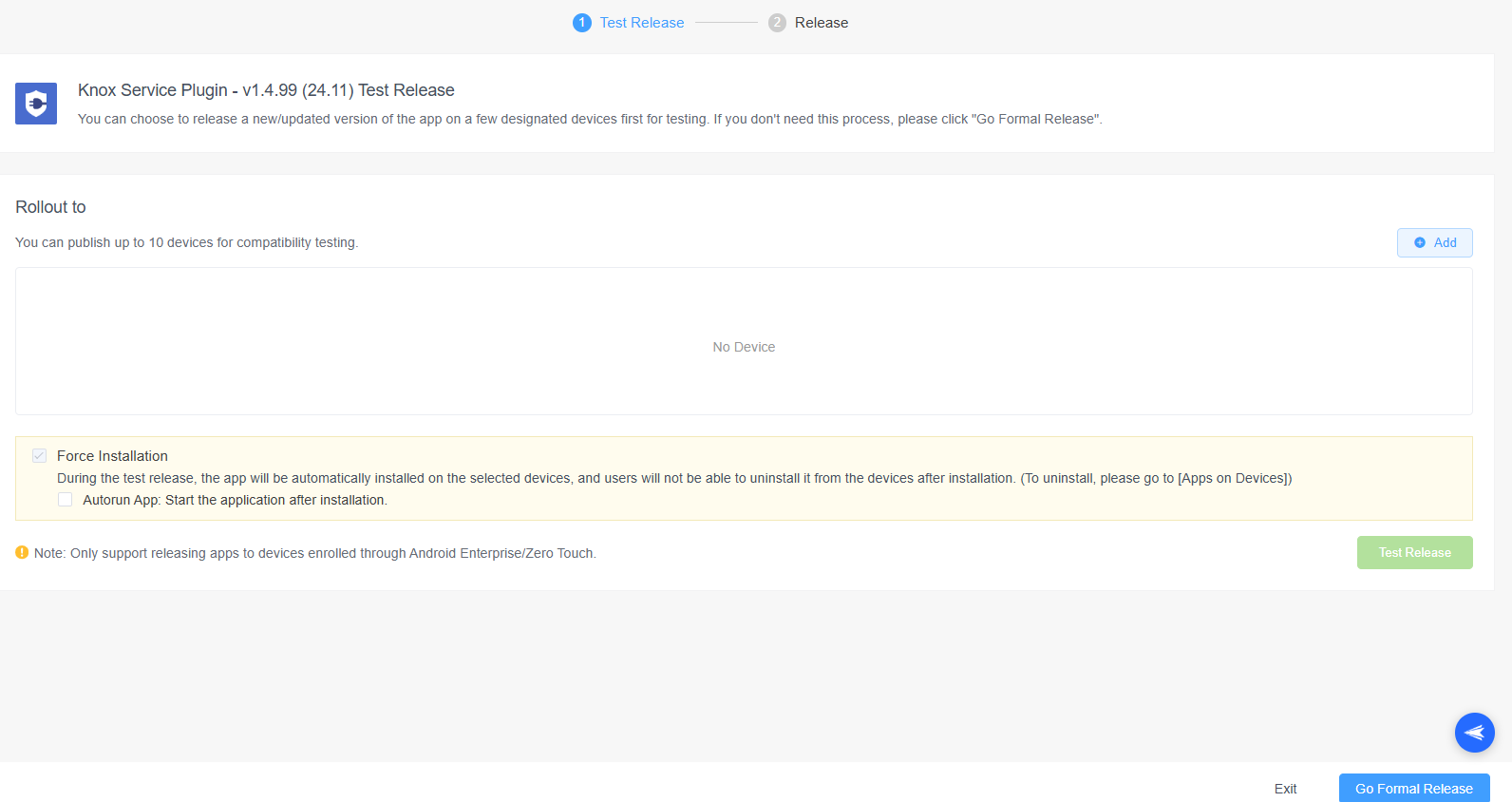The image size is (1512, 802).
Task: Exit the release wizard
Action: 1285,789
